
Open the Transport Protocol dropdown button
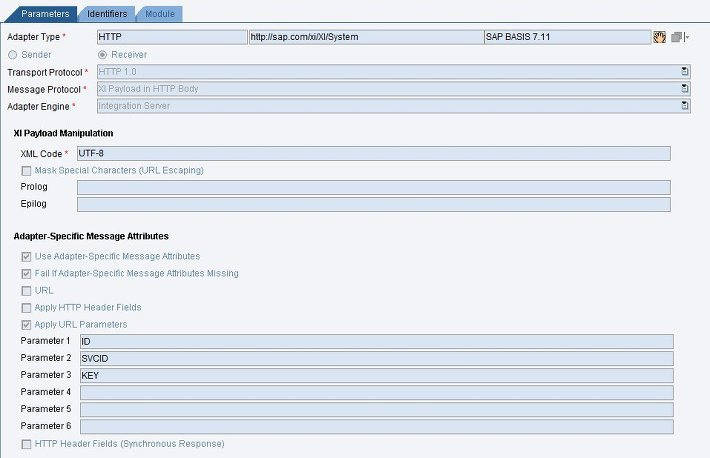685,72
